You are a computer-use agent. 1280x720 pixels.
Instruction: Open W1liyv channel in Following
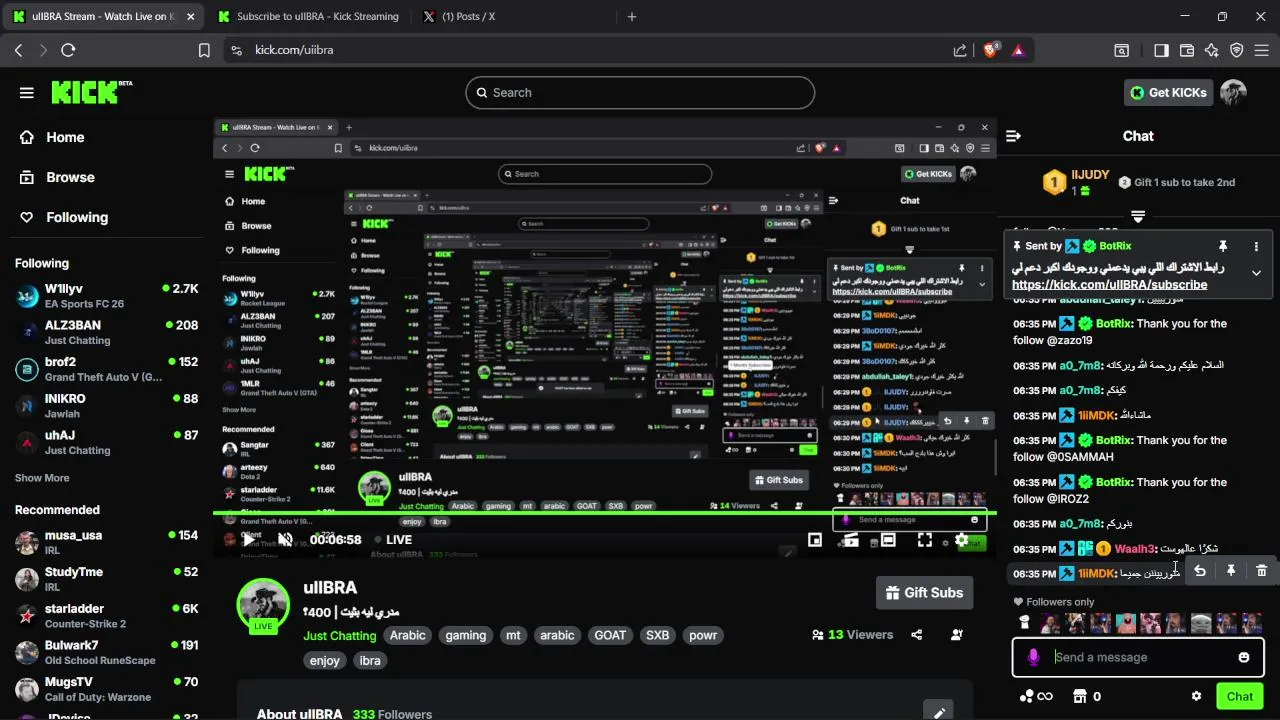point(107,296)
